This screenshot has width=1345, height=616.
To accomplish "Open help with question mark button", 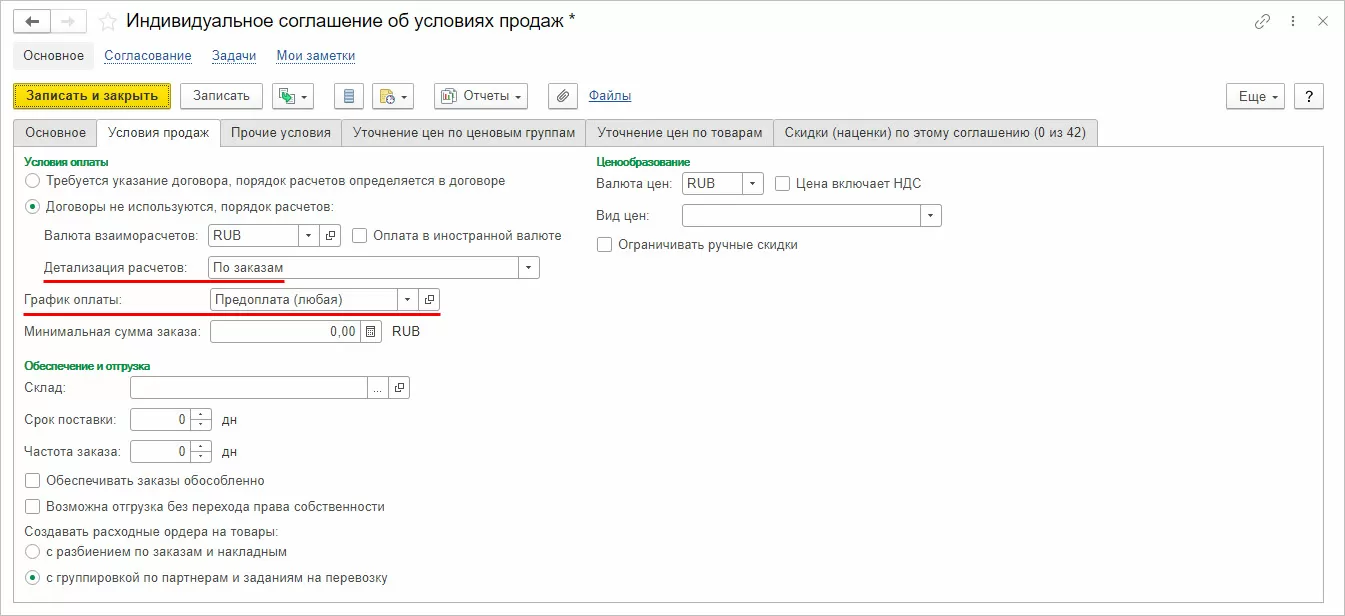I will point(1309,96).
